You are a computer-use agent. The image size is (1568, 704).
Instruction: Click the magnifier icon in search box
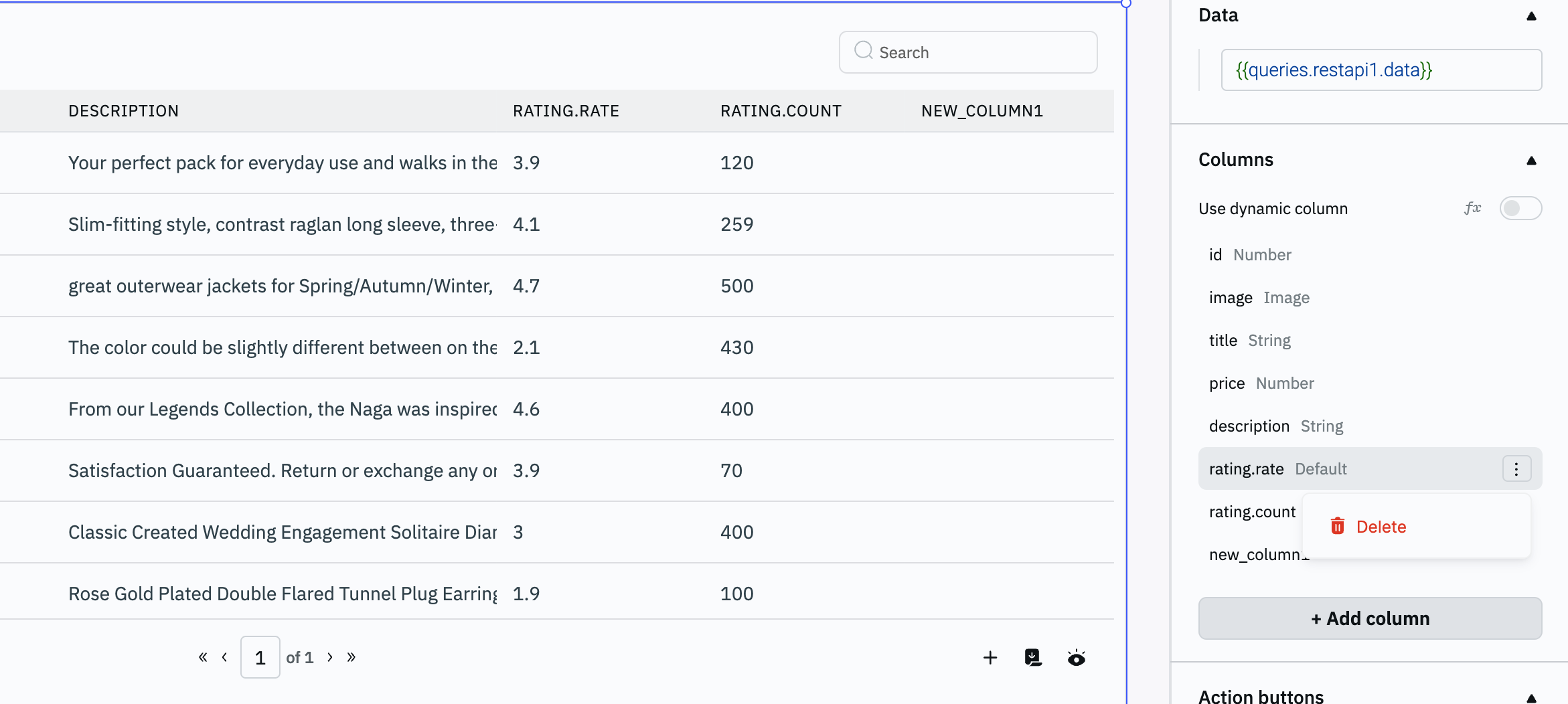tap(864, 51)
